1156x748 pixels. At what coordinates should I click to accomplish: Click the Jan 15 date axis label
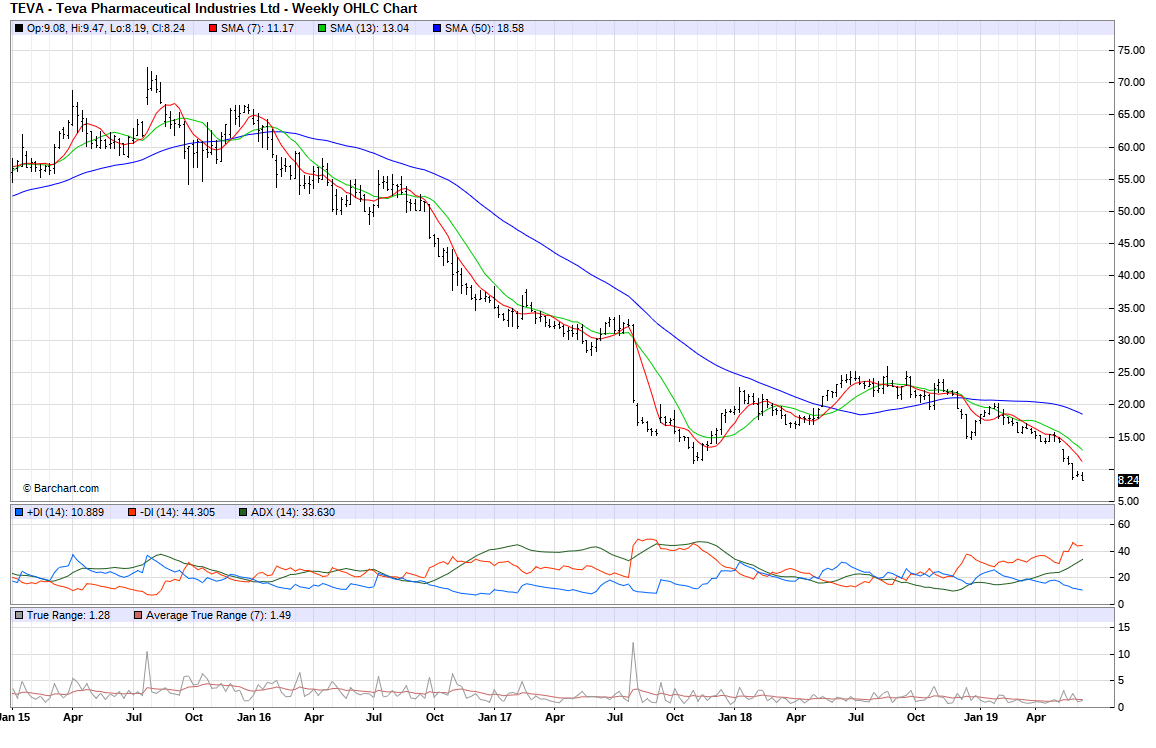pyautogui.click(x=15, y=717)
